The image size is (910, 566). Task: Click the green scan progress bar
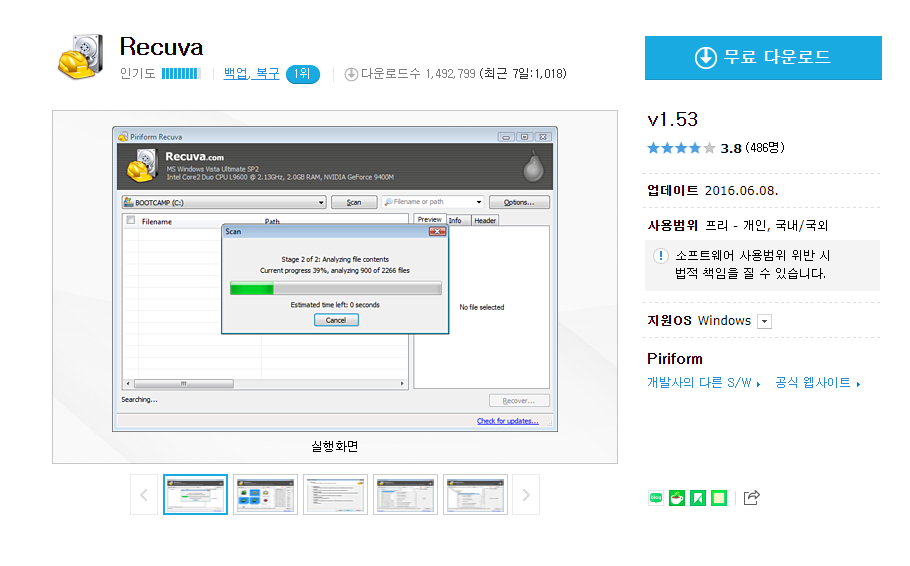[335, 288]
